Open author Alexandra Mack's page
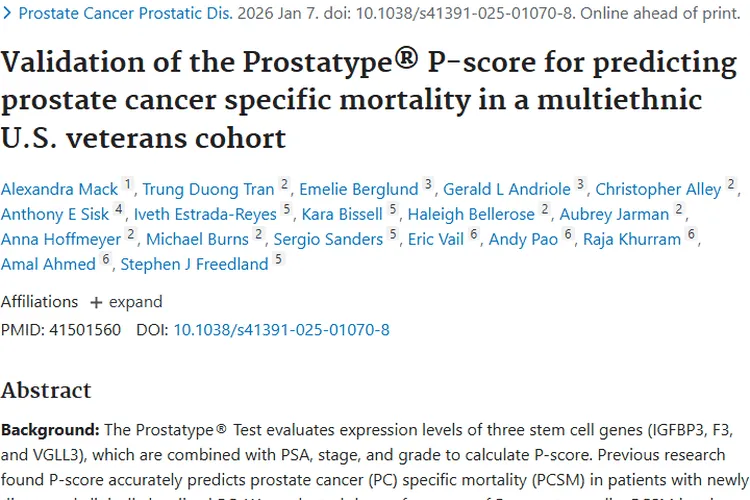Screen dimensions: 750x500 pos(59,189)
